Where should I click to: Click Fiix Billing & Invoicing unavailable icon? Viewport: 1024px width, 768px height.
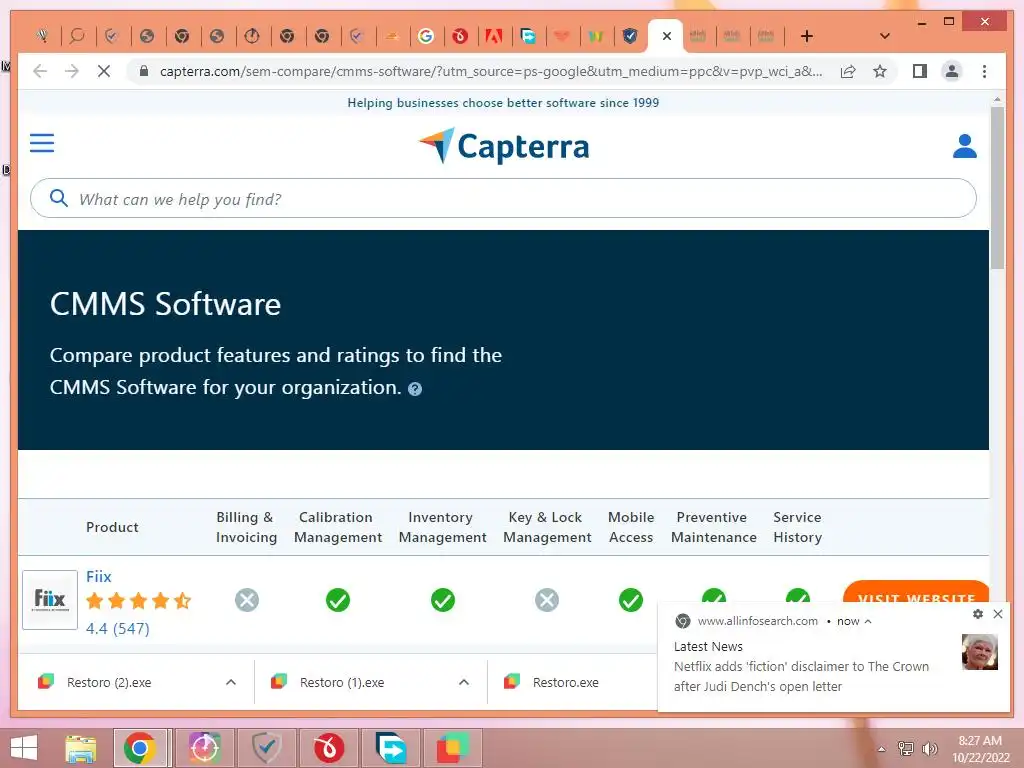(x=247, y=600)
